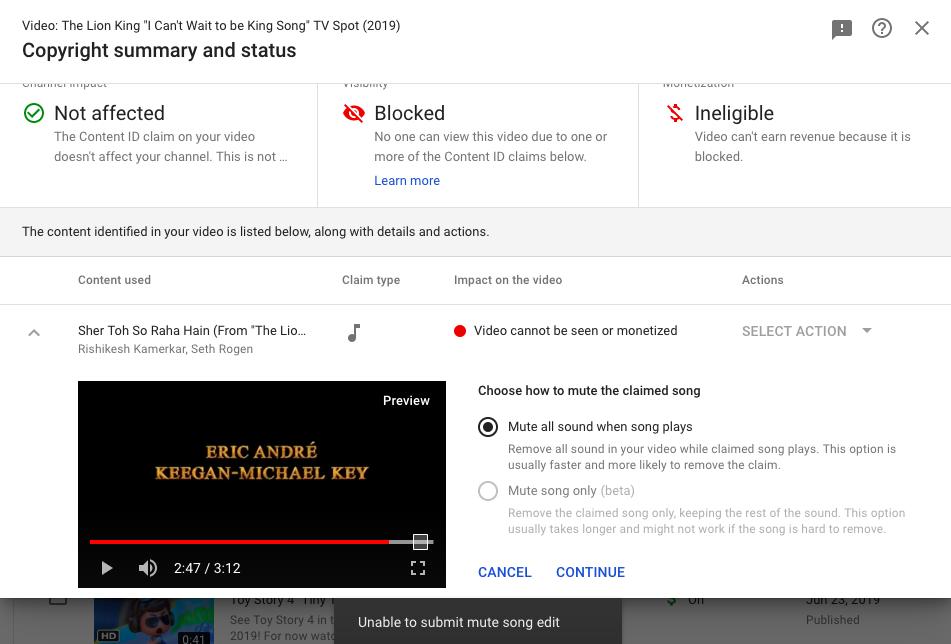Click the red Blocked eye icon
951x644 pixels.
point(354,113)
